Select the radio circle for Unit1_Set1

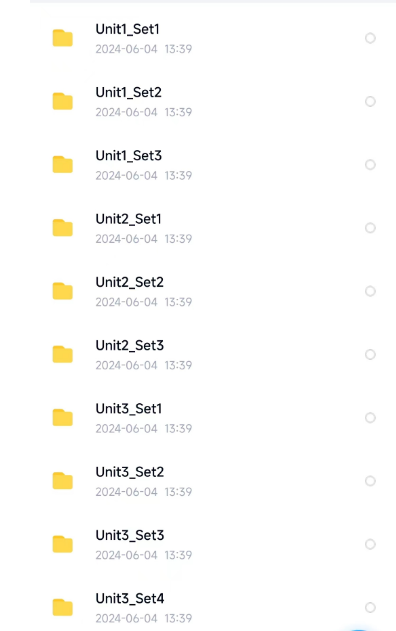370,38
